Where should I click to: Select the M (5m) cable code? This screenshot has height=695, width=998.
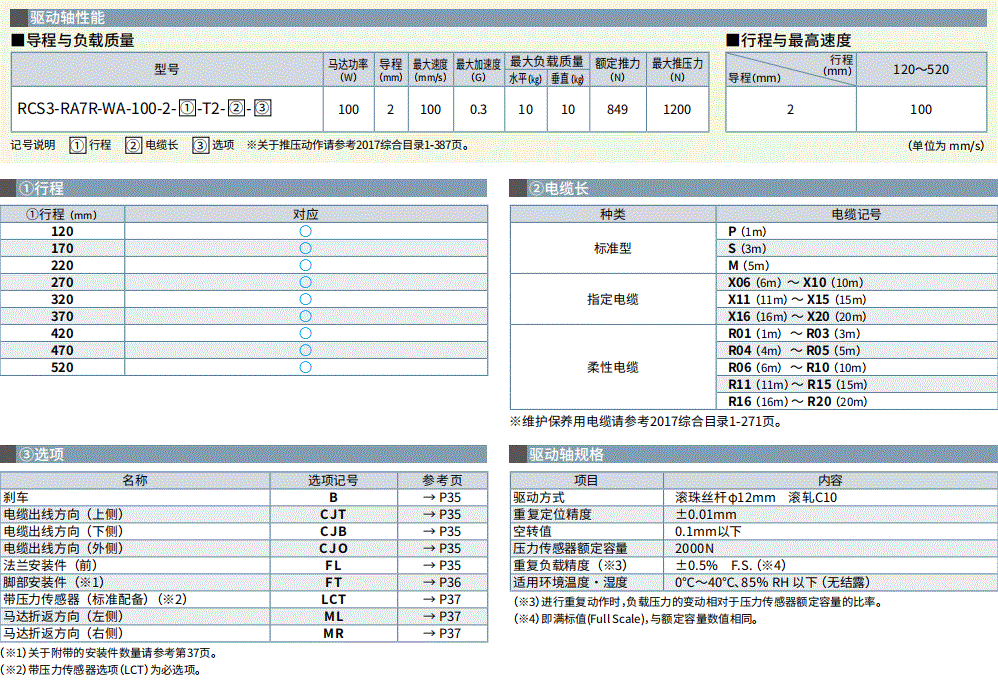(x=748, y=265)
